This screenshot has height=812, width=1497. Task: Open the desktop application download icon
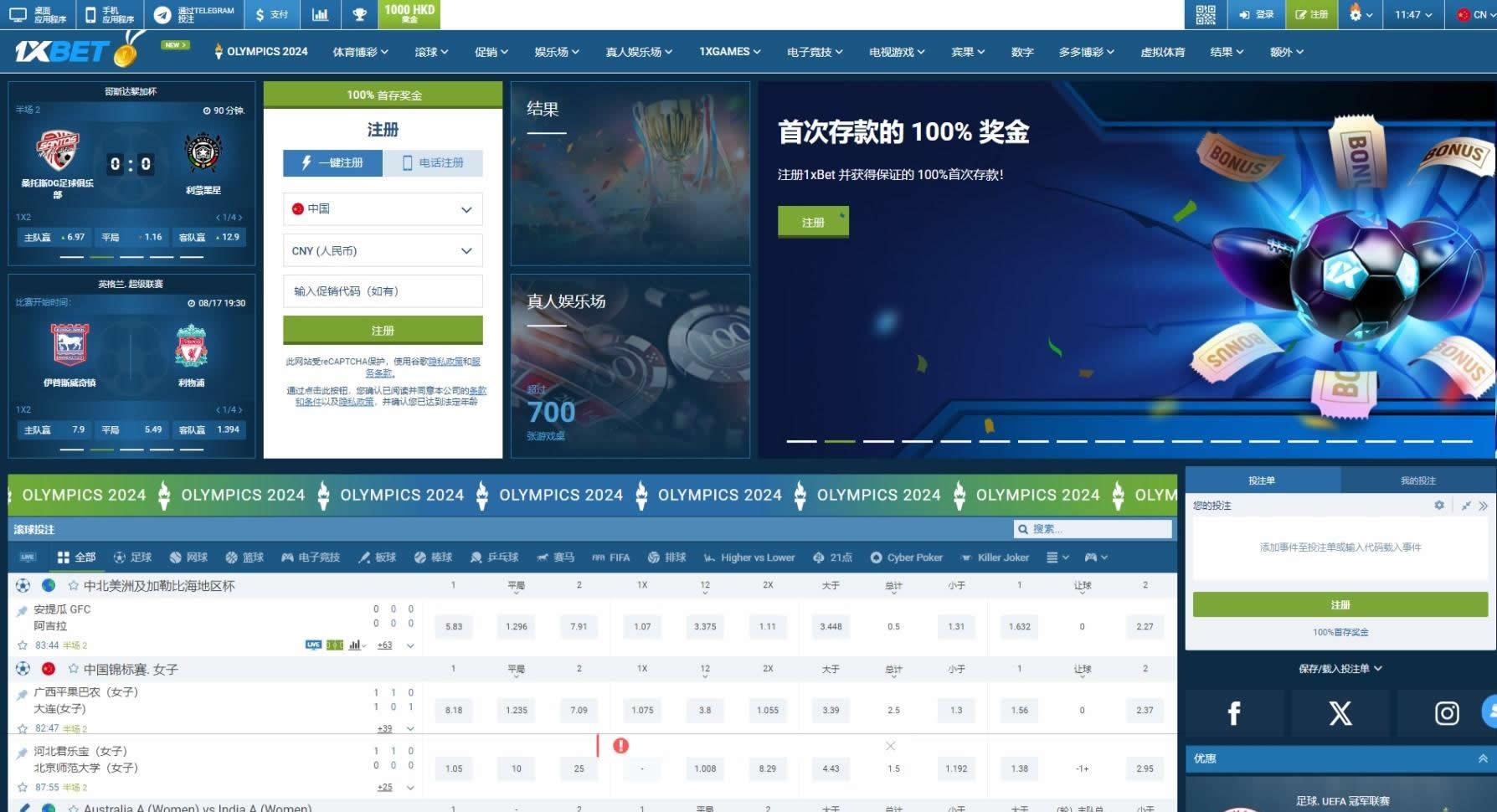pos(18,14)
